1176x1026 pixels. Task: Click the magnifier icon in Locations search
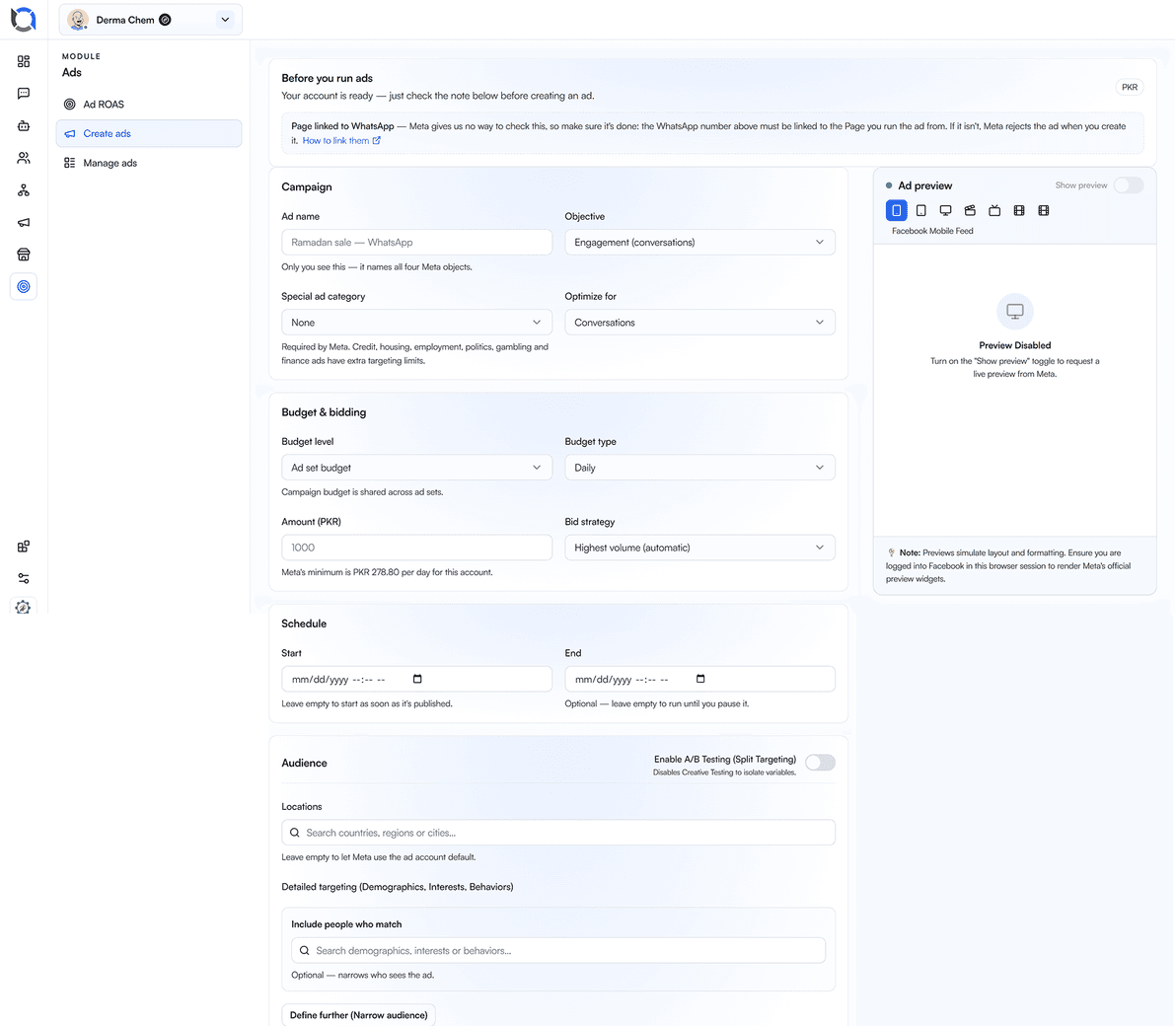[x=295, y=833]
